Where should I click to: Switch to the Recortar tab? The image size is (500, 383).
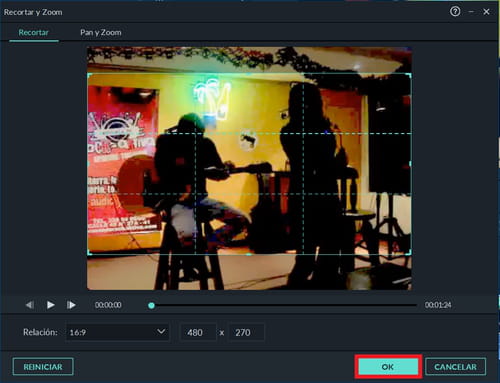pos(33,32)
